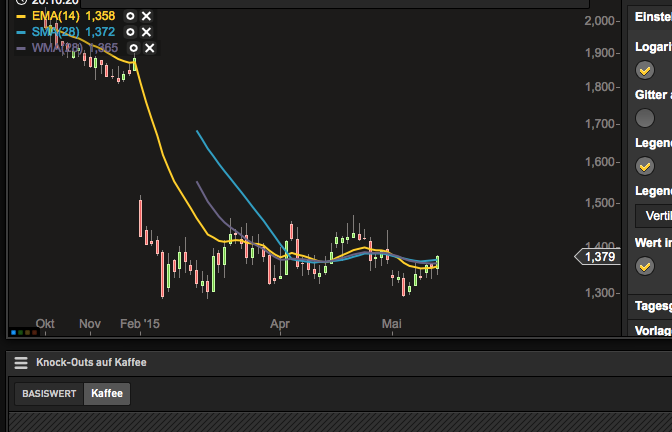
Task: Disable the logarithmic scale checkbox
Action: (x=645, y=70)
